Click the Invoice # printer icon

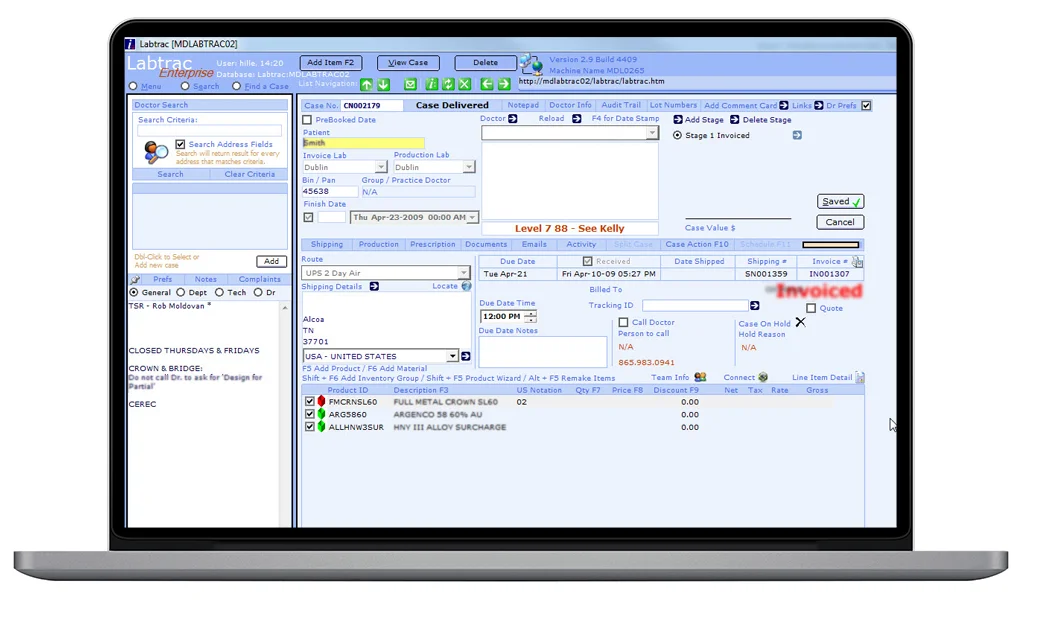(857, 261)
